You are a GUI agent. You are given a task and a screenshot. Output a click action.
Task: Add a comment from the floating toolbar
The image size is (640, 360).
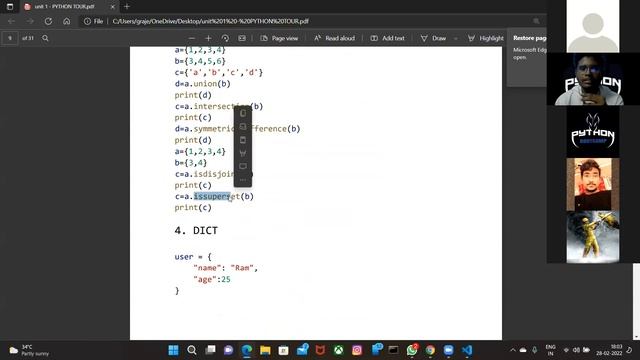click(x=243, y=166)
